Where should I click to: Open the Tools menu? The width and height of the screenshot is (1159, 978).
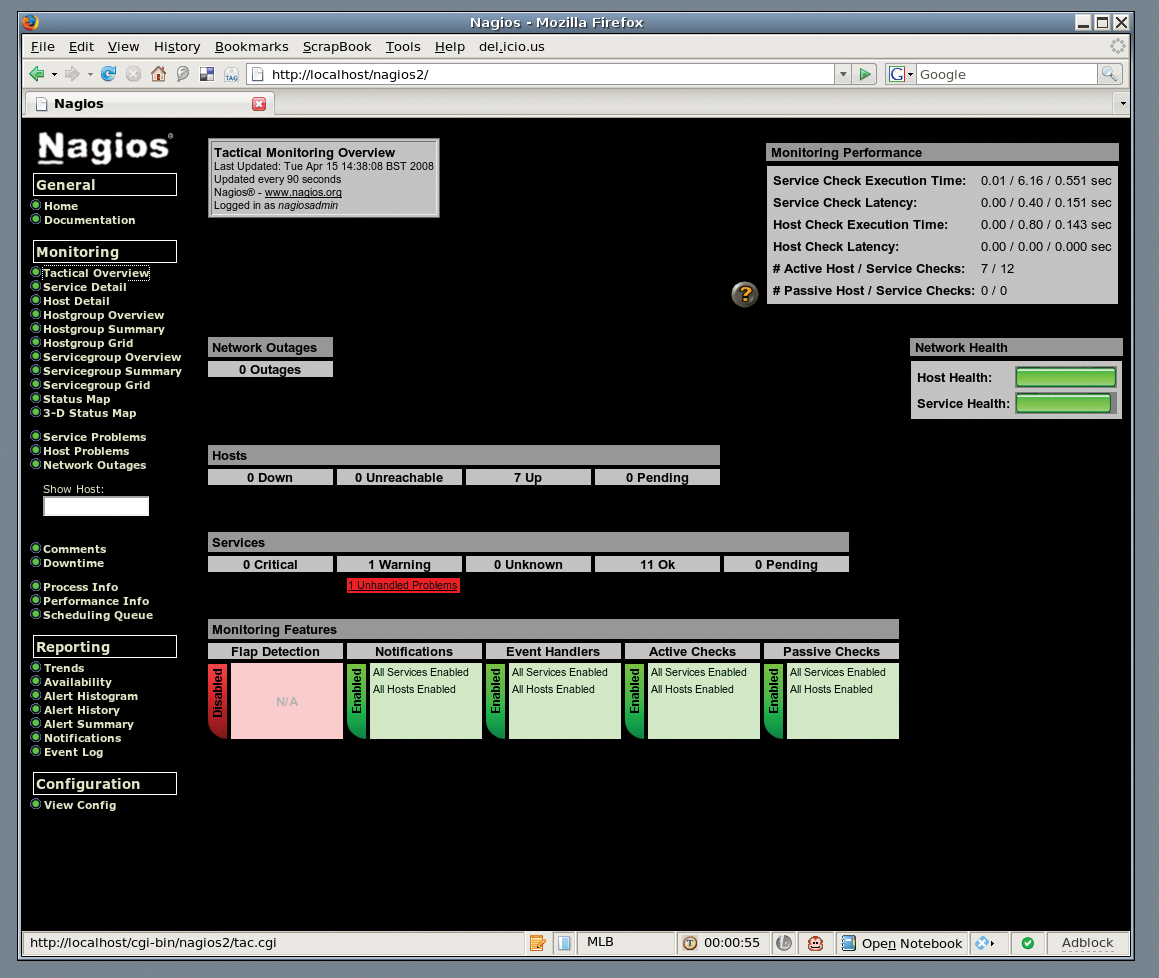(x=403, y=47)
